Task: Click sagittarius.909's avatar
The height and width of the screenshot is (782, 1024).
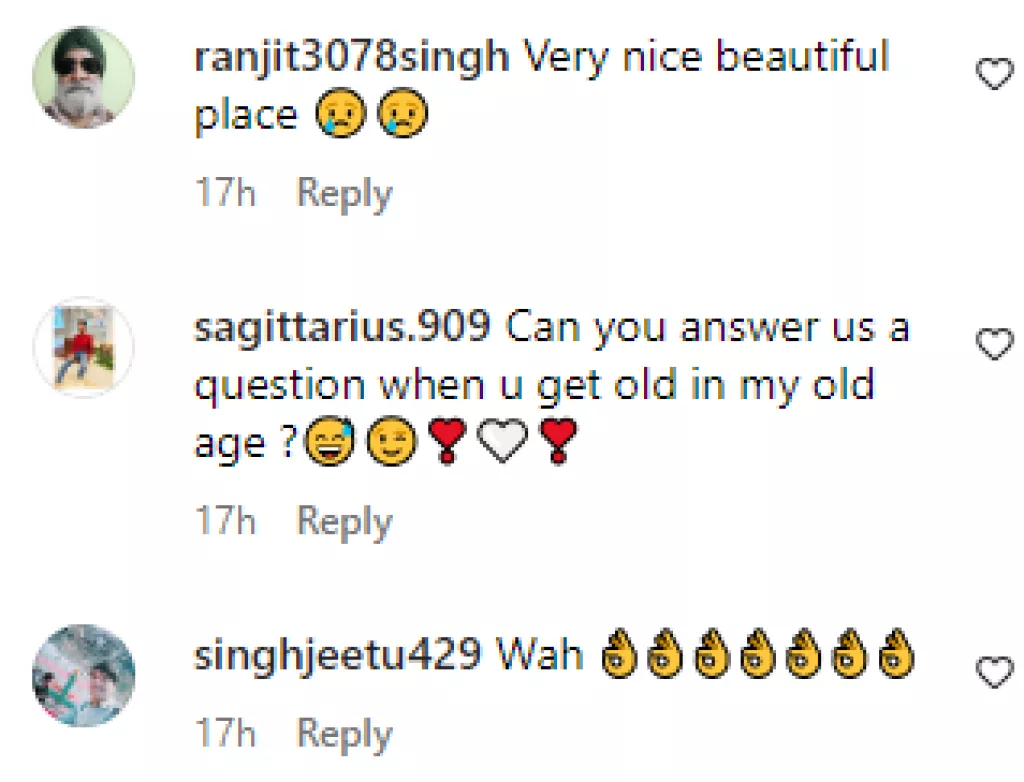Action: pyautogui.click(x=84, y=347)
